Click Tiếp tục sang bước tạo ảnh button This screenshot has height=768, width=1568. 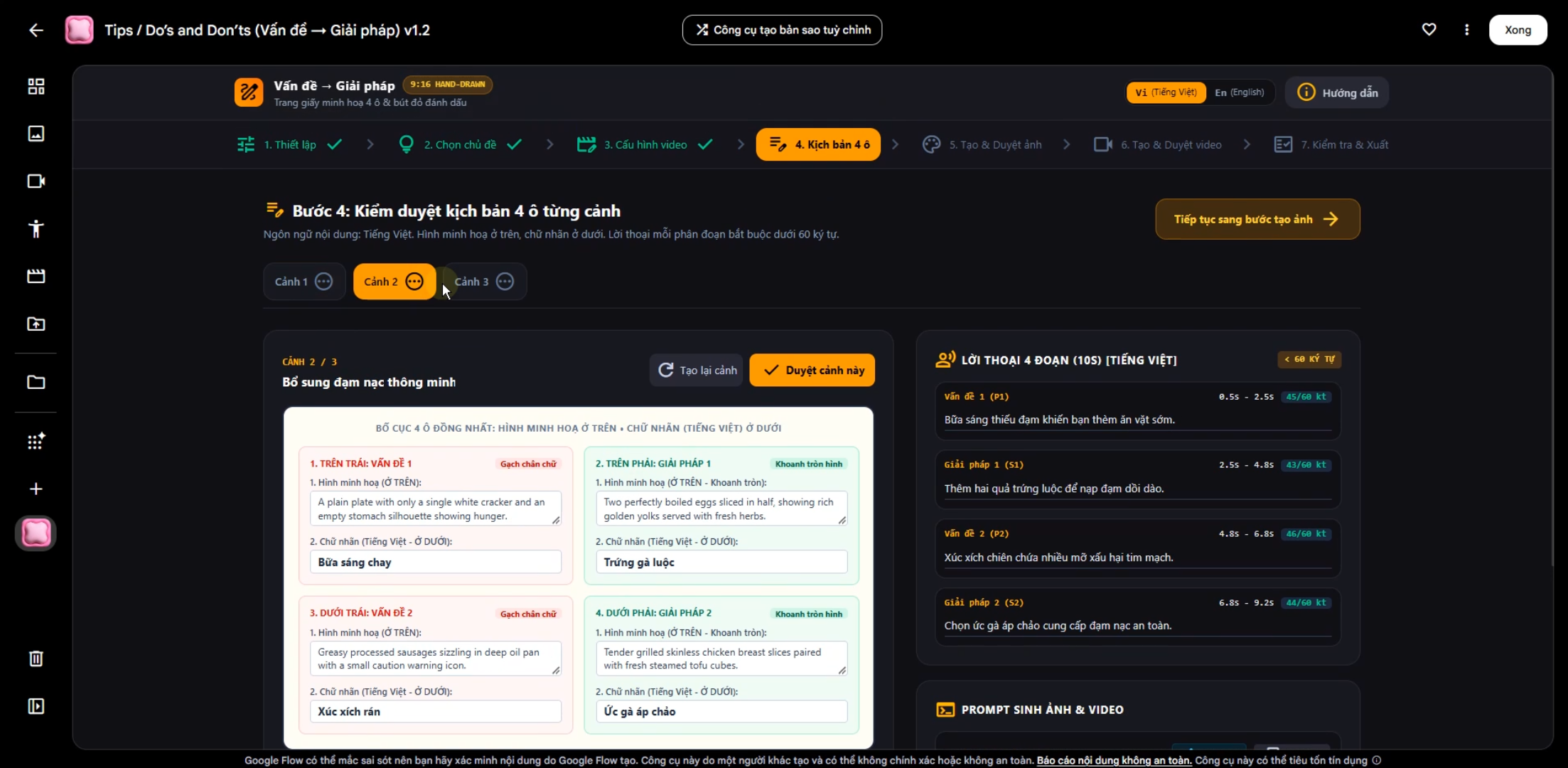click(x=1257, y=219)
